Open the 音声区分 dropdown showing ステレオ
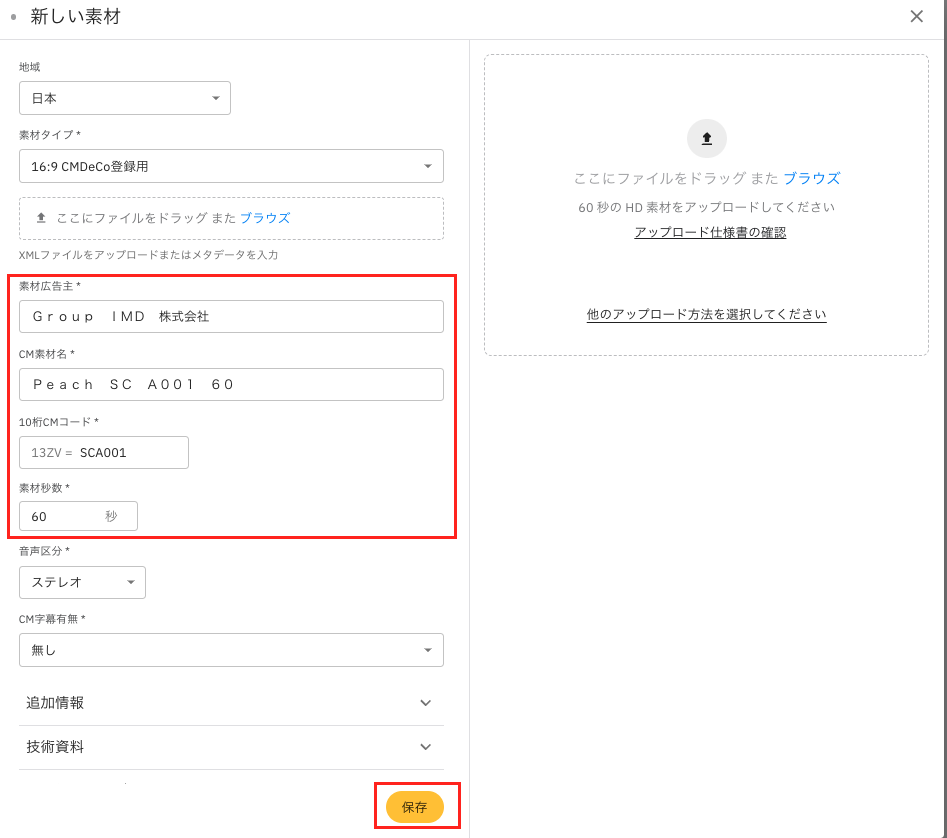Image resolution: width=947 pixels, height=838 pixels. point(82,582)
